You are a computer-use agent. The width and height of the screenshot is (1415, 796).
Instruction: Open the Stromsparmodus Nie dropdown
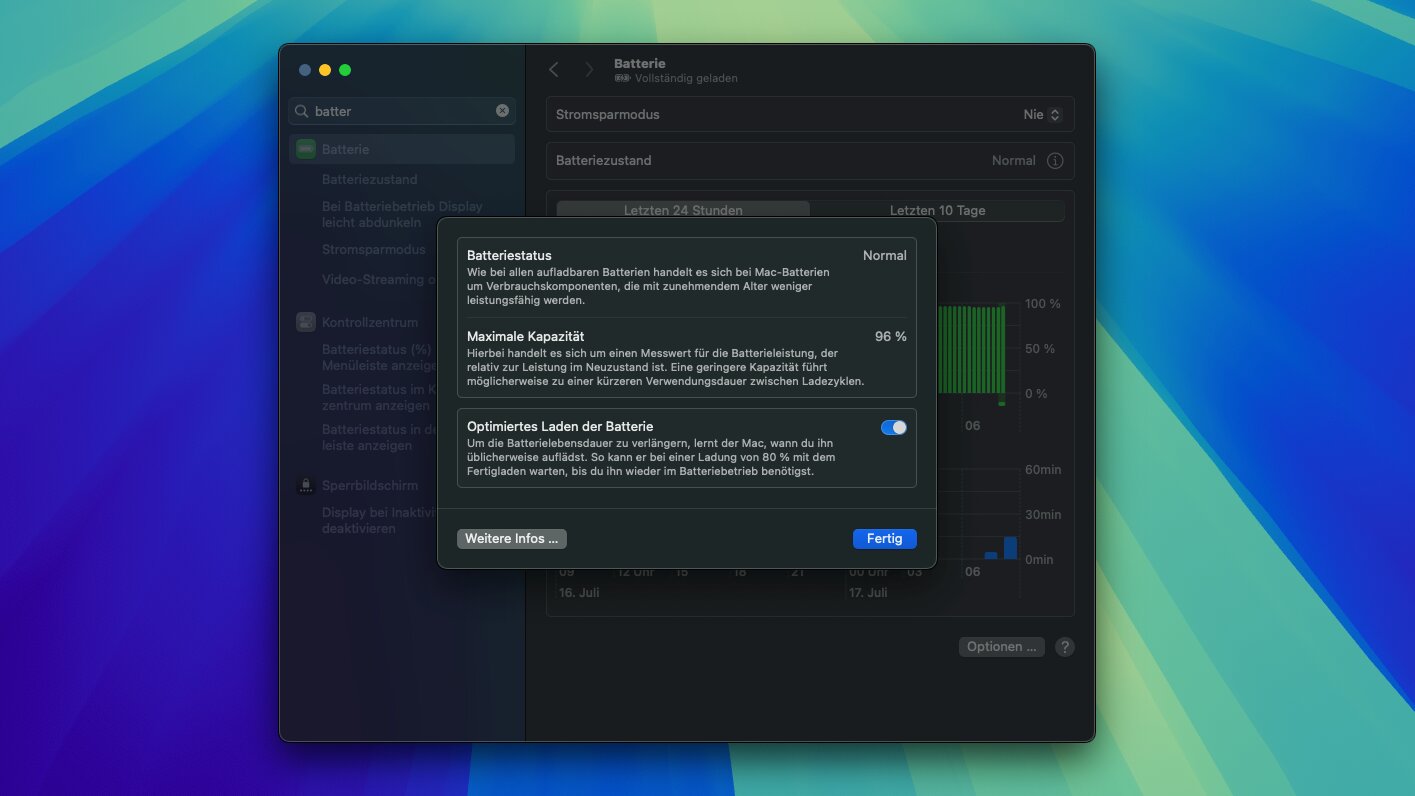click(x=1041, y=114)
